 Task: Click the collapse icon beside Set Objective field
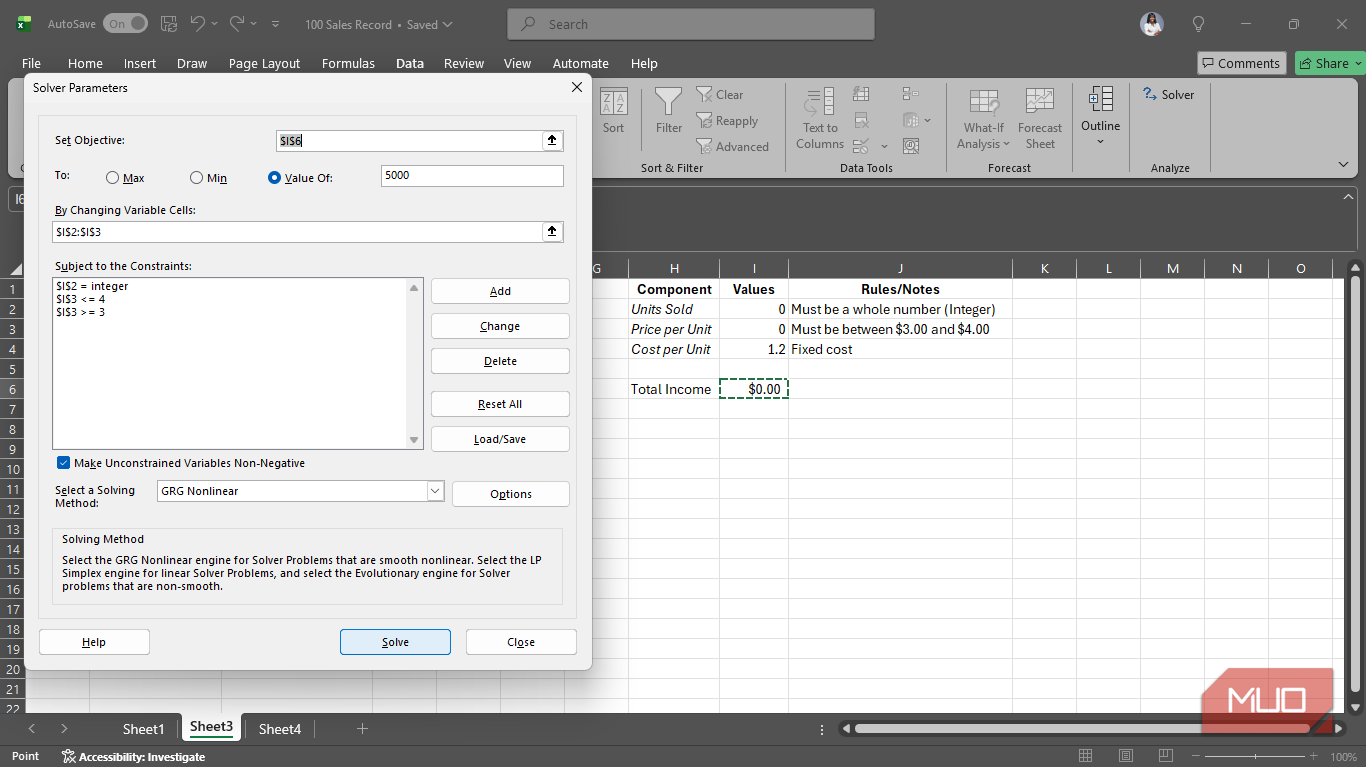552,141
